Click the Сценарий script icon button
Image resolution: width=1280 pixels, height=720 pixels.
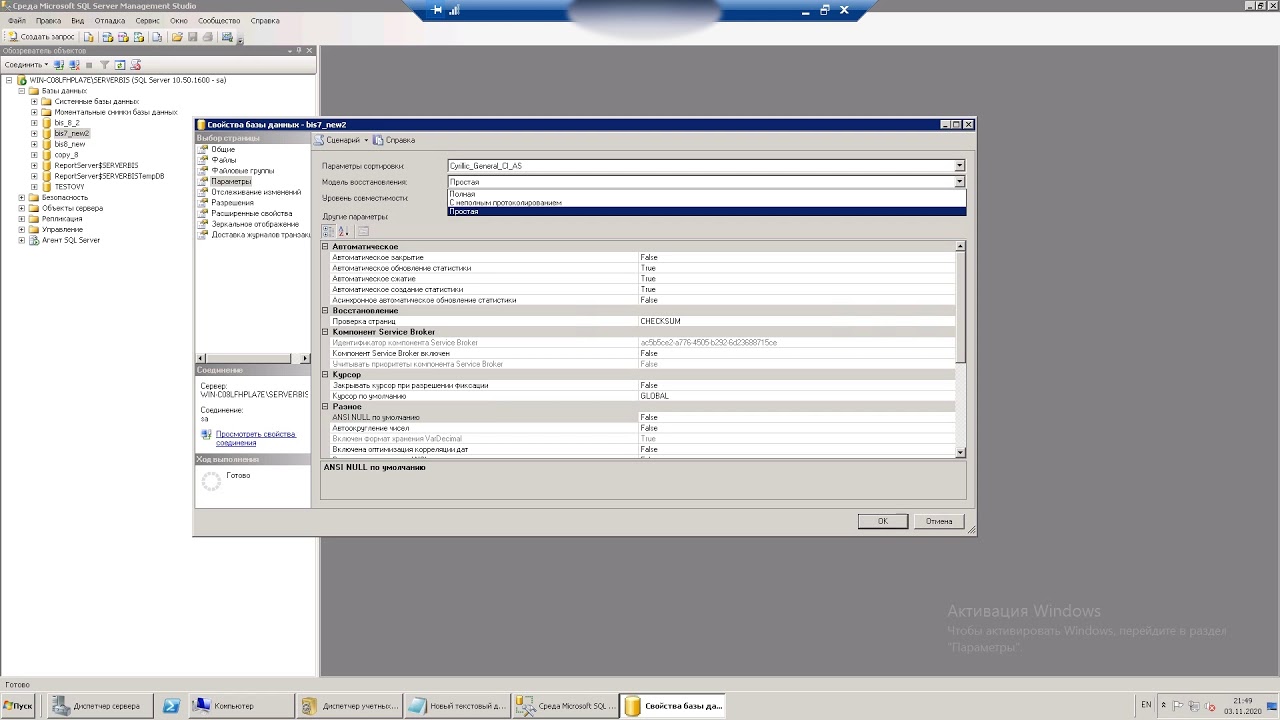click(337, 140)
